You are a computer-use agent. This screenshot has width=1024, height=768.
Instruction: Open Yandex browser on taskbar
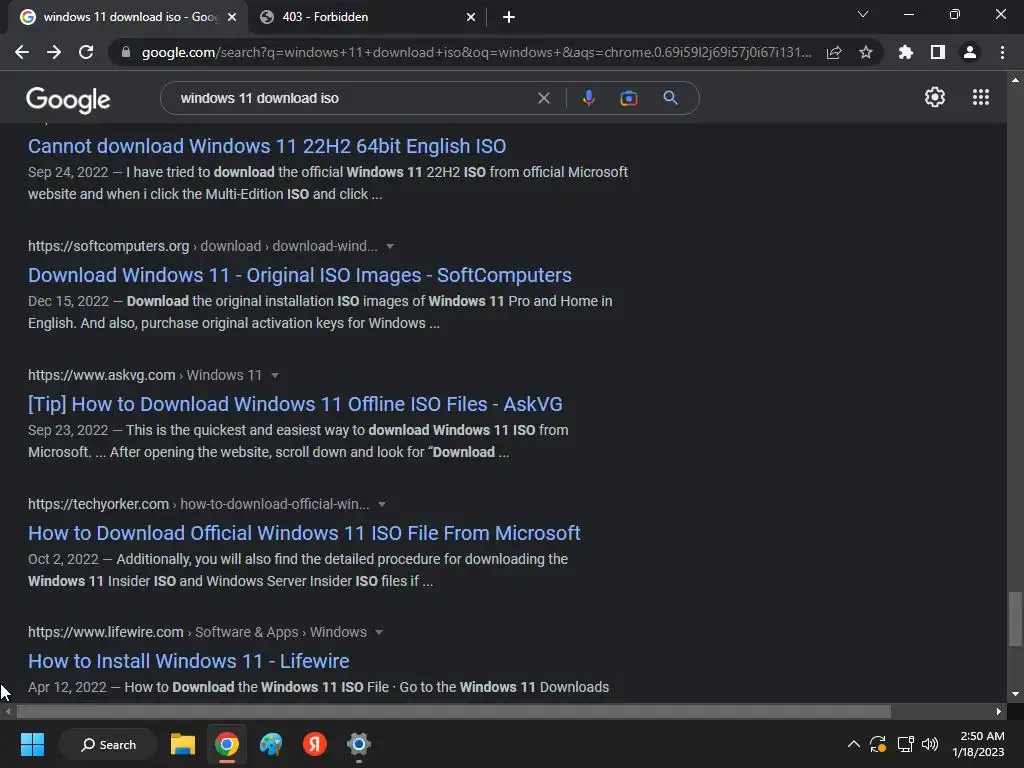click(x=314, y=744)
